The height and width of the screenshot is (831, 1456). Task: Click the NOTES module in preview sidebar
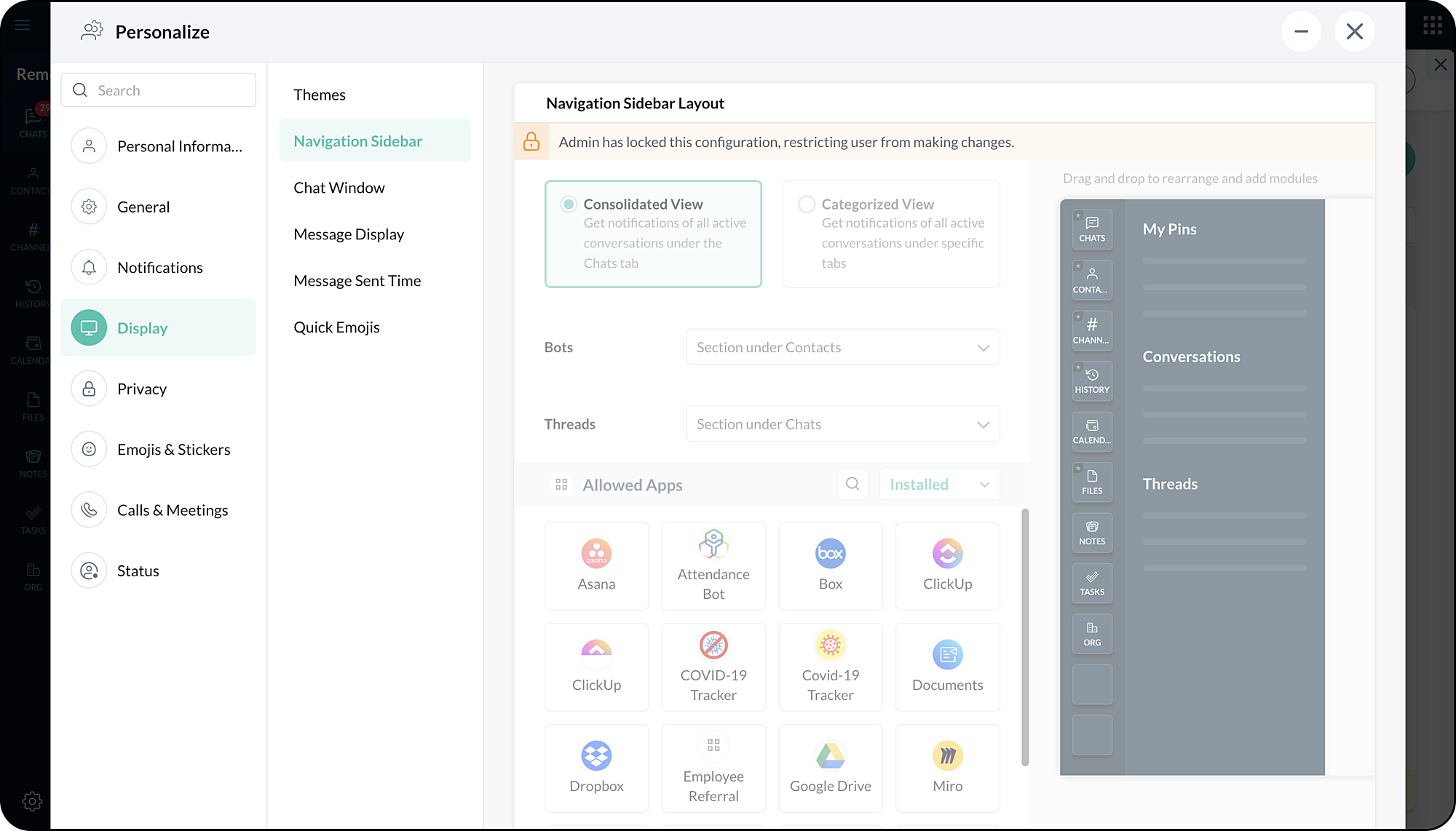coord(1092,533)
